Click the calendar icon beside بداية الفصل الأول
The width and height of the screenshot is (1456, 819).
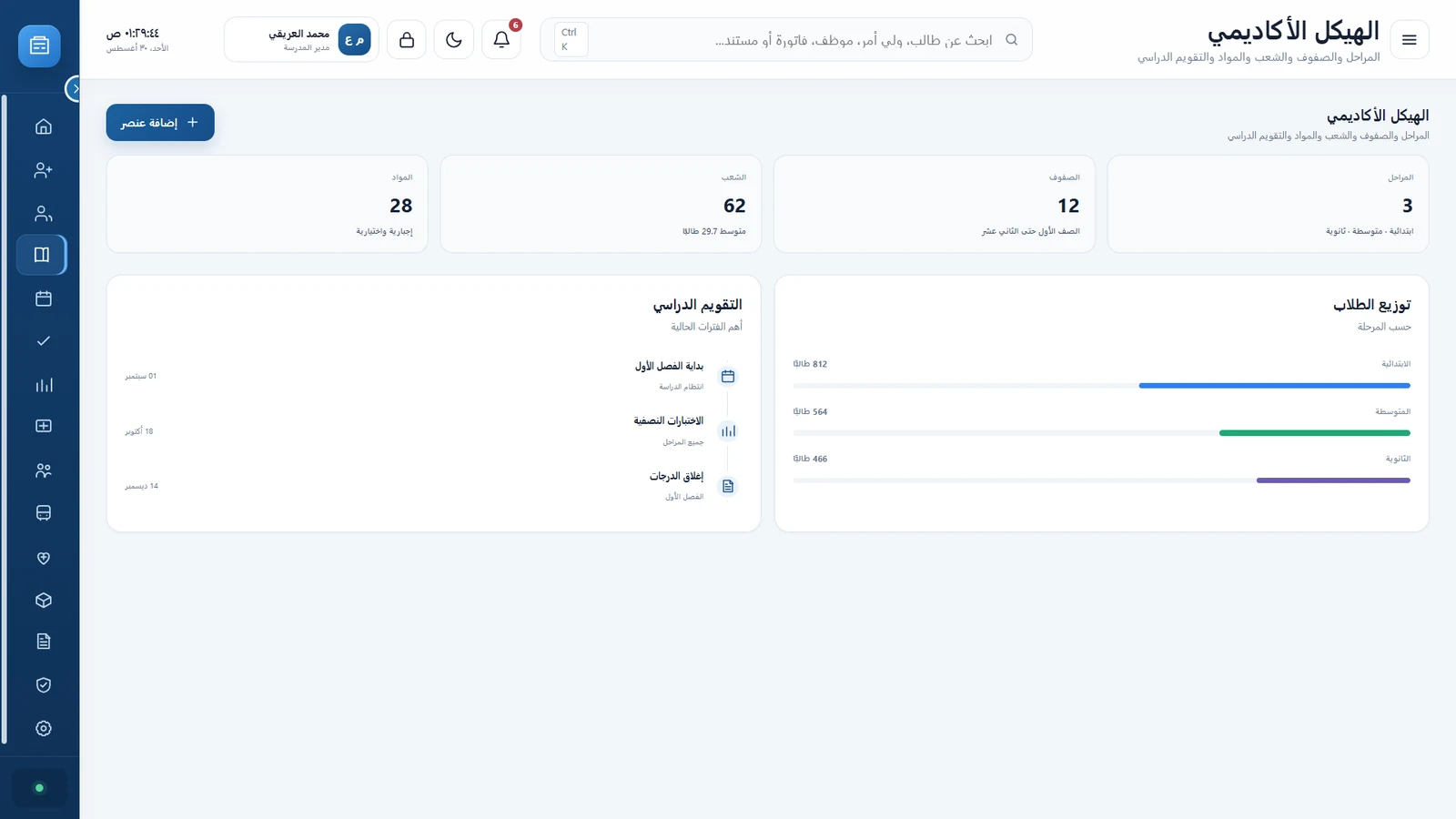click(728, 376)
